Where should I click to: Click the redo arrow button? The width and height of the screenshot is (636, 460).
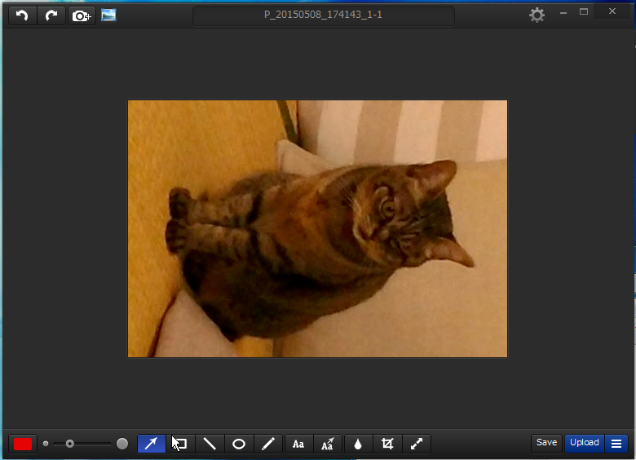click(x=51, y=16)
